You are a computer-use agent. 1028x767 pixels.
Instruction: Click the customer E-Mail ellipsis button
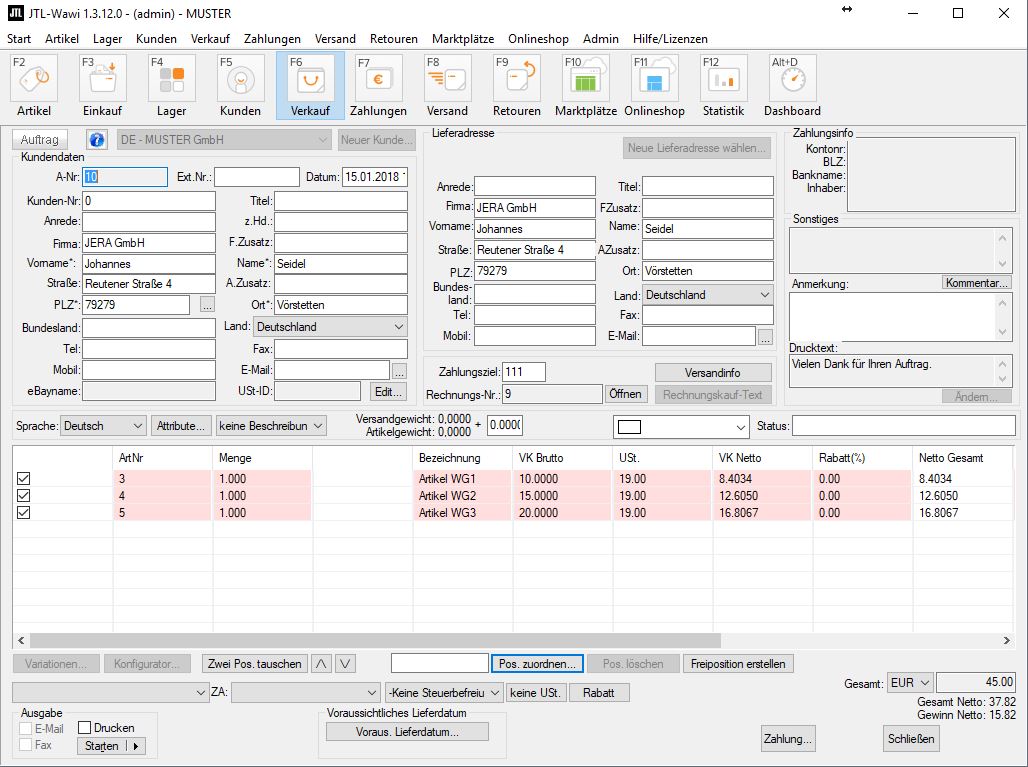click(x=399, y=370)
